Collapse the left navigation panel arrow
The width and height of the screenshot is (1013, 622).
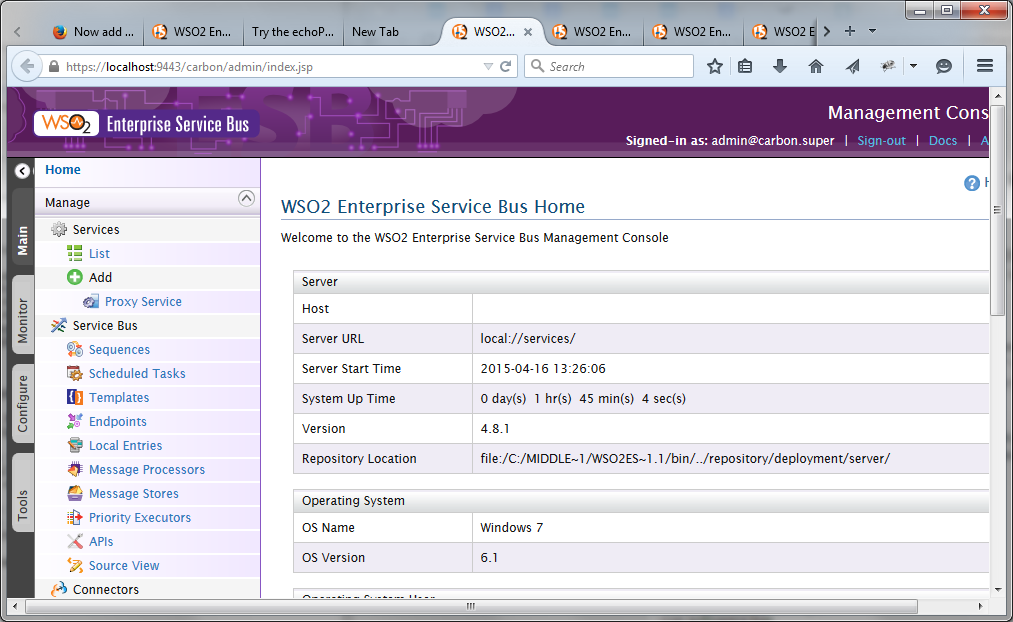22,171
